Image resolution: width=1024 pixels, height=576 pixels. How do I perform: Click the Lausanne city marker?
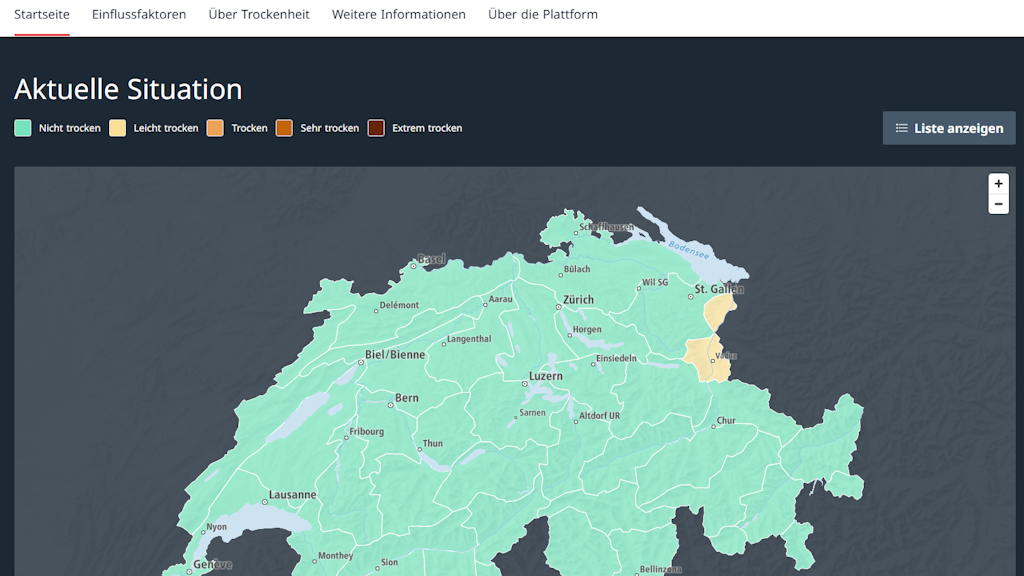click(x=264, y=502)
